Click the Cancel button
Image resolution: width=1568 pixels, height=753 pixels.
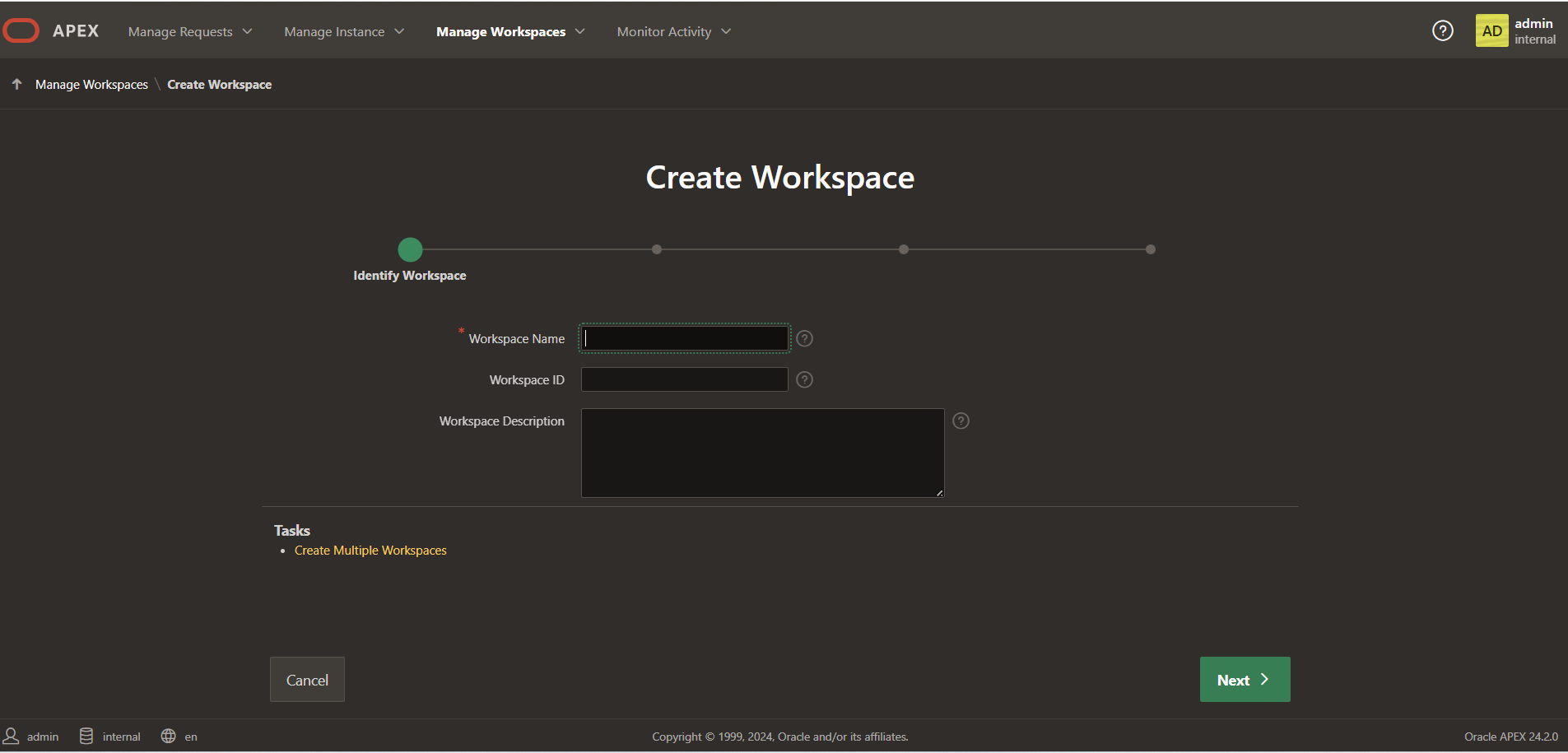coord(307,679)
